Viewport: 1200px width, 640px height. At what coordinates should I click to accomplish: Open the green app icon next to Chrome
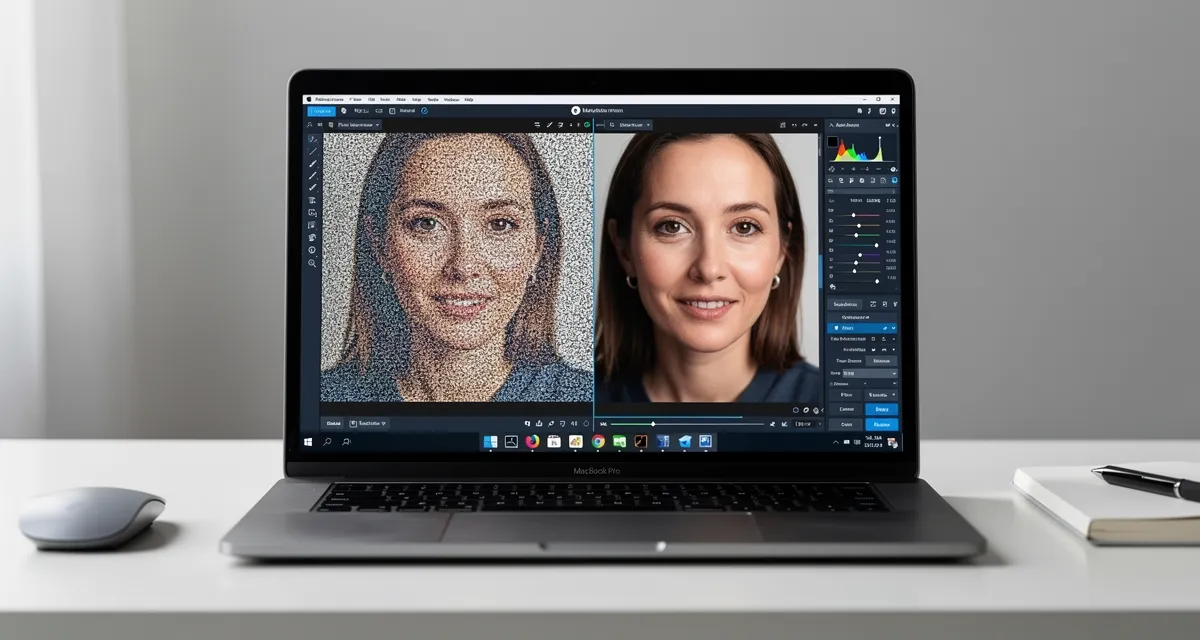619,441
